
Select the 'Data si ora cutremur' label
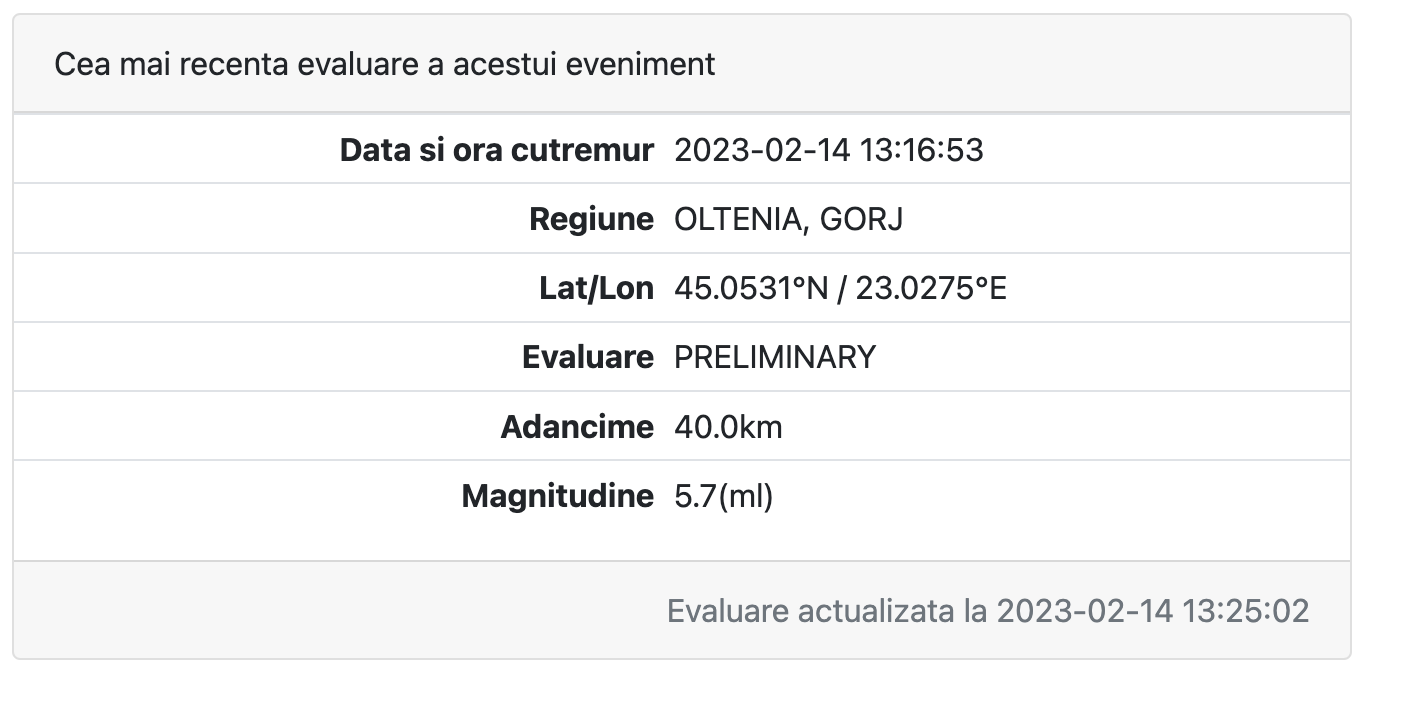497,151
